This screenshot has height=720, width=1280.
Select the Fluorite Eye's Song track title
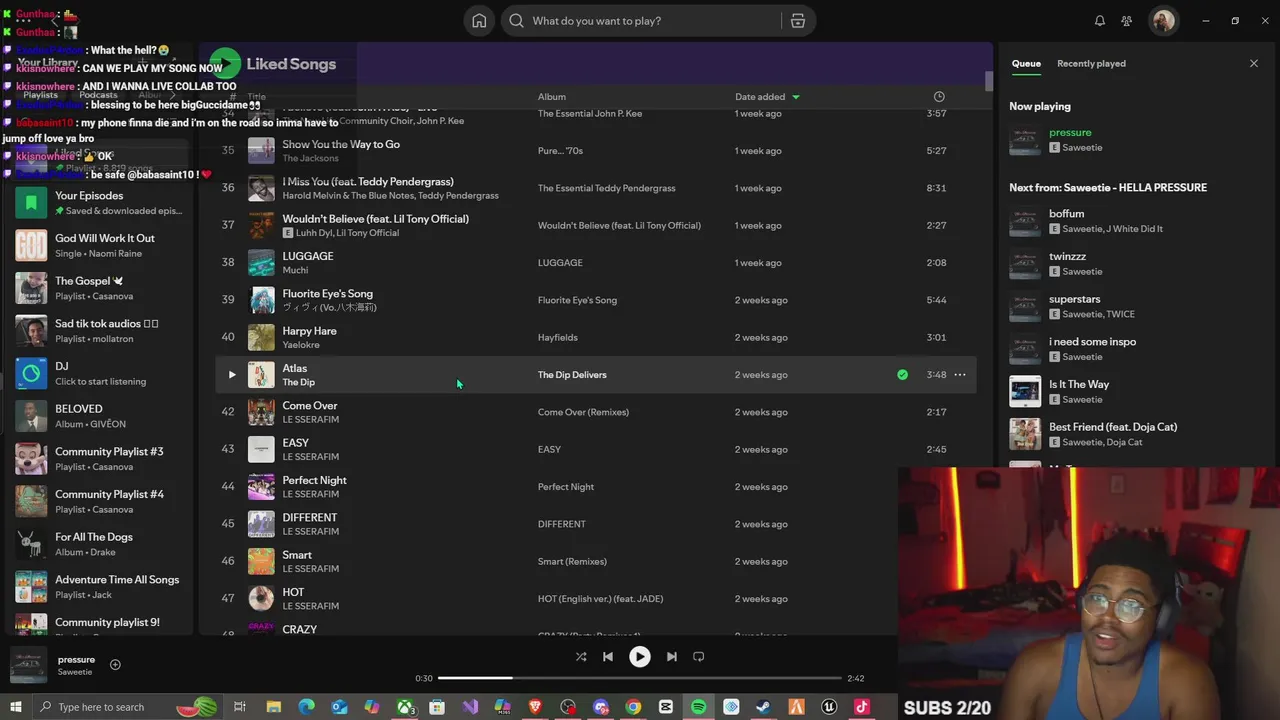(x=327, y=294)
